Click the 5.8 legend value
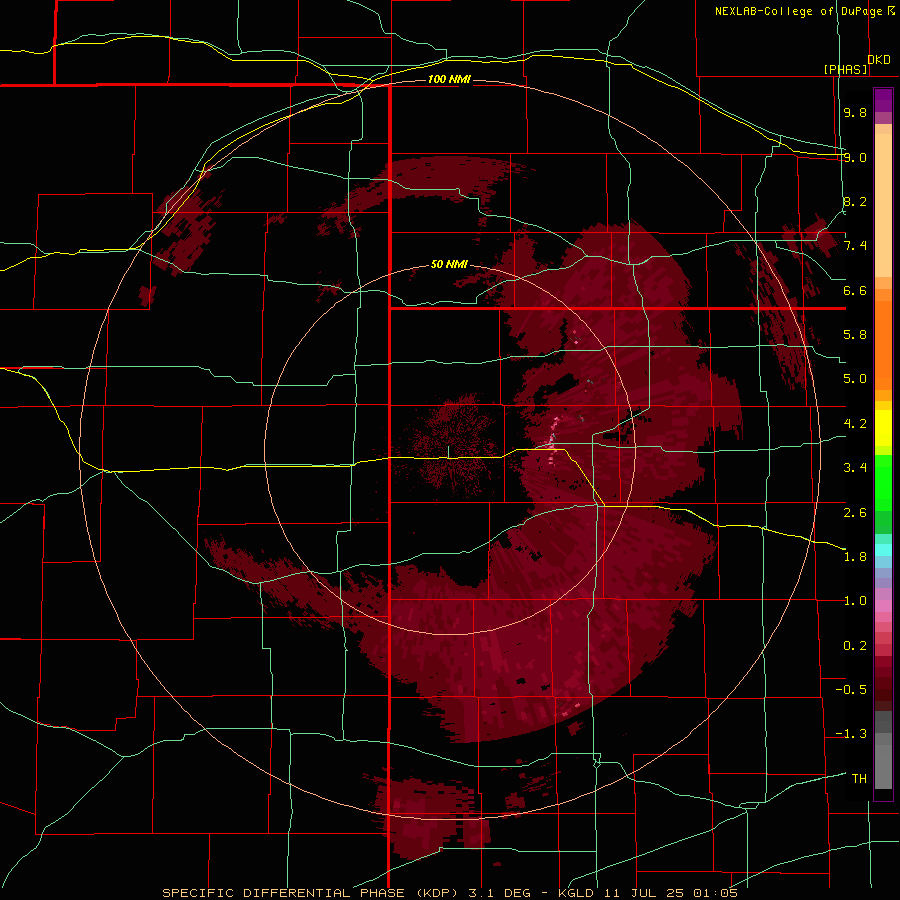The image size is (900, 900). click(855, 335)
